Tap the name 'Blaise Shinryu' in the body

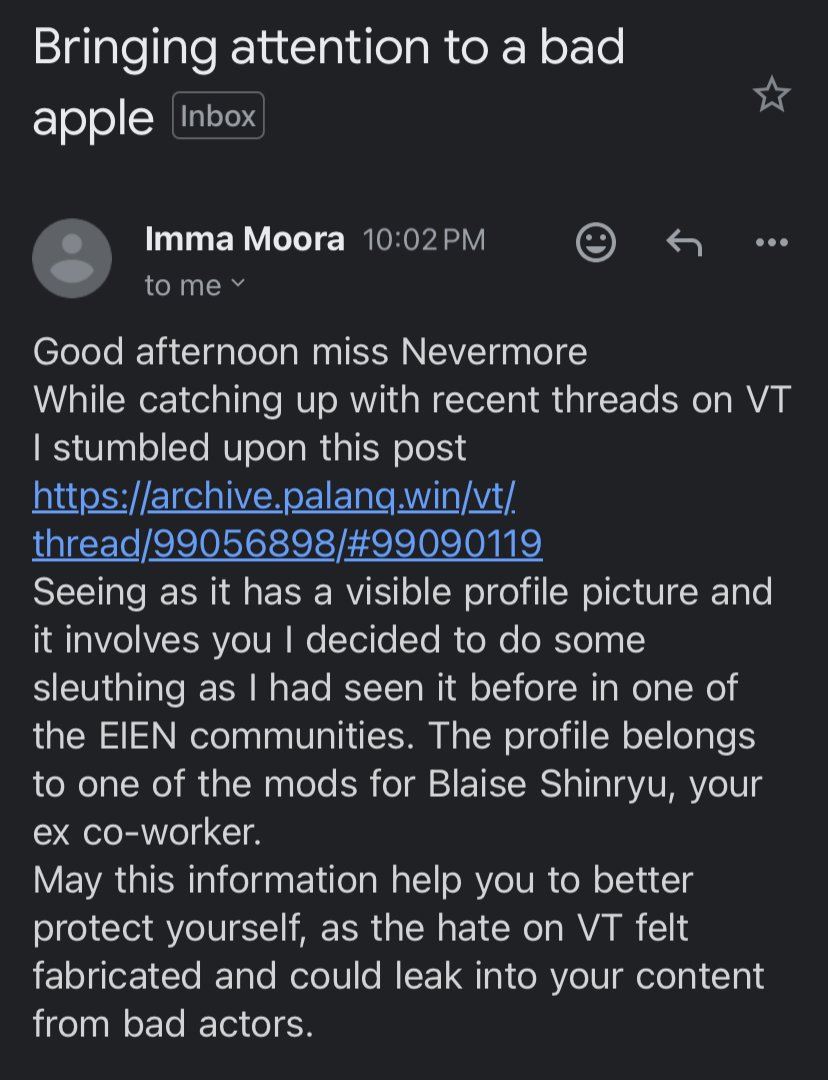[548, 784]
